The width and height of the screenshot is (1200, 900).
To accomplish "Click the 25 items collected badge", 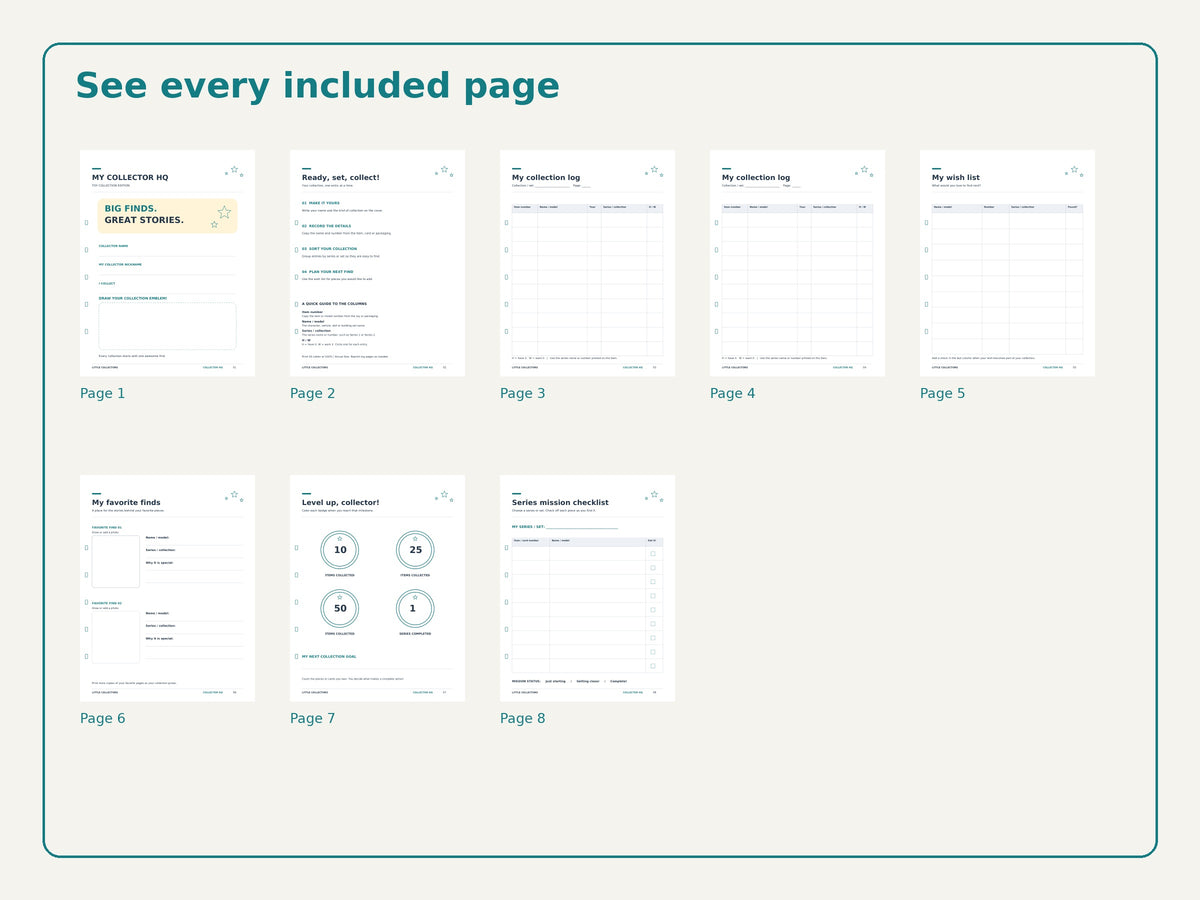I will (x=415, y=550).
